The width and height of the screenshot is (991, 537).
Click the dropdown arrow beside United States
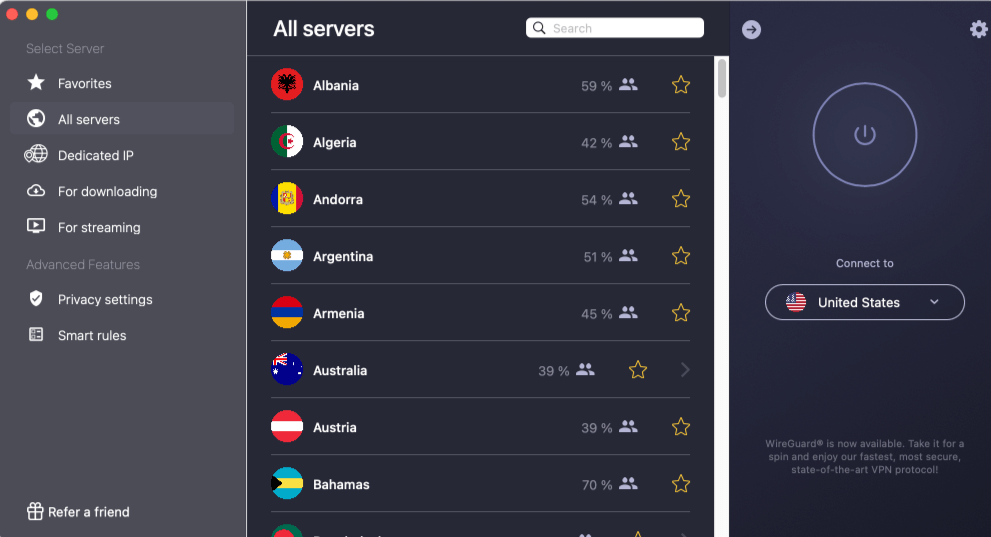click(934, 302)
